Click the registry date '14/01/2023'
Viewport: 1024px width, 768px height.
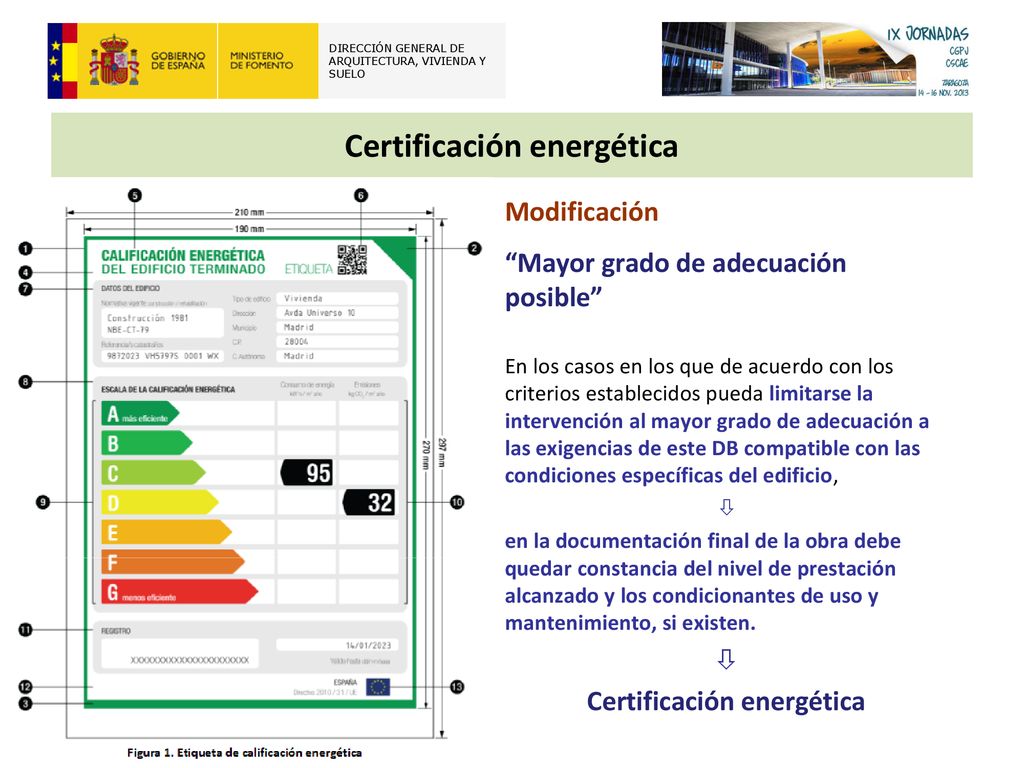pyautogui.click(x=337, y=645)
